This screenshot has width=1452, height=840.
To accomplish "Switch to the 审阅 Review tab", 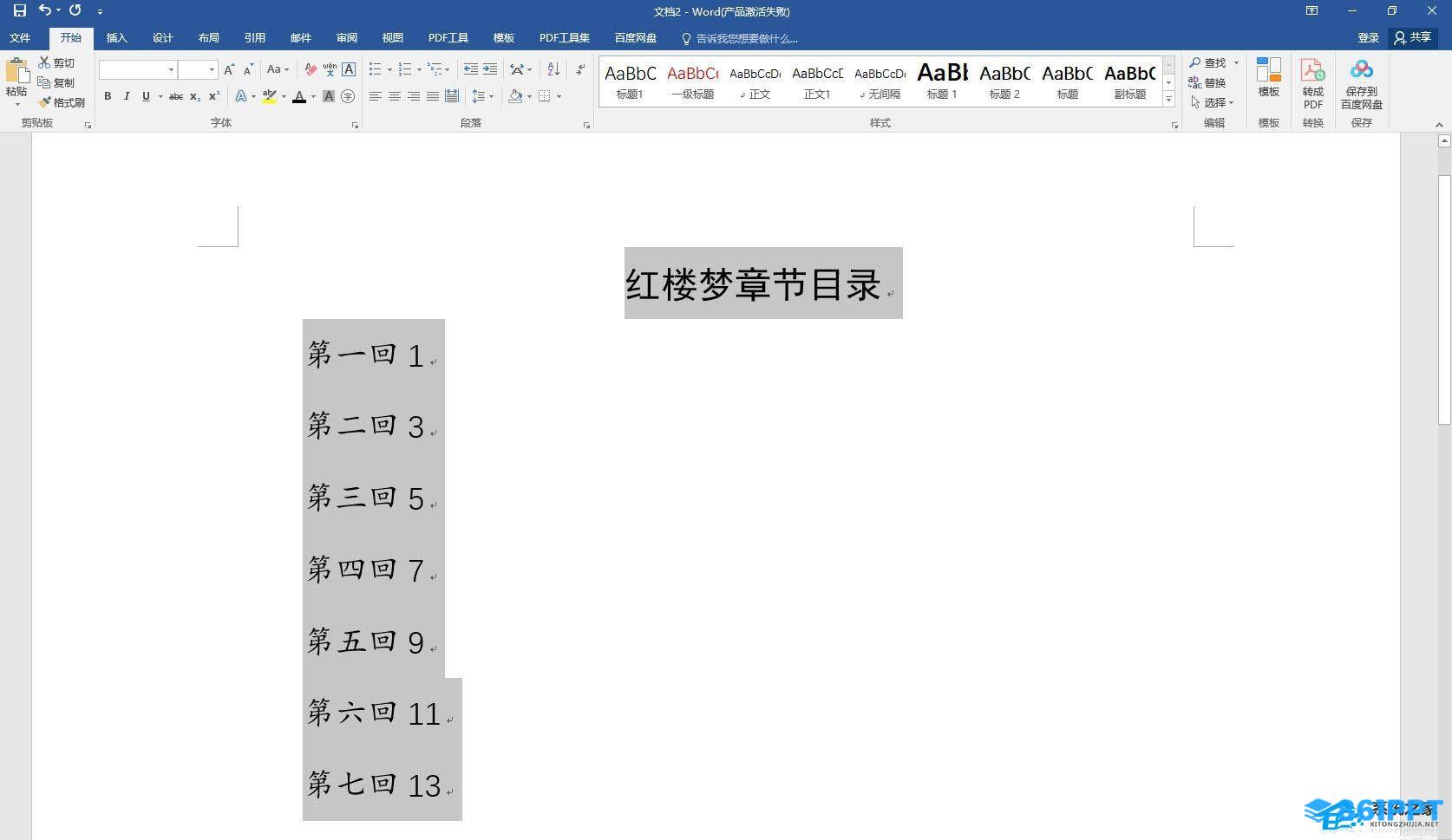I will pyautogui.click(x=347, y=38).
